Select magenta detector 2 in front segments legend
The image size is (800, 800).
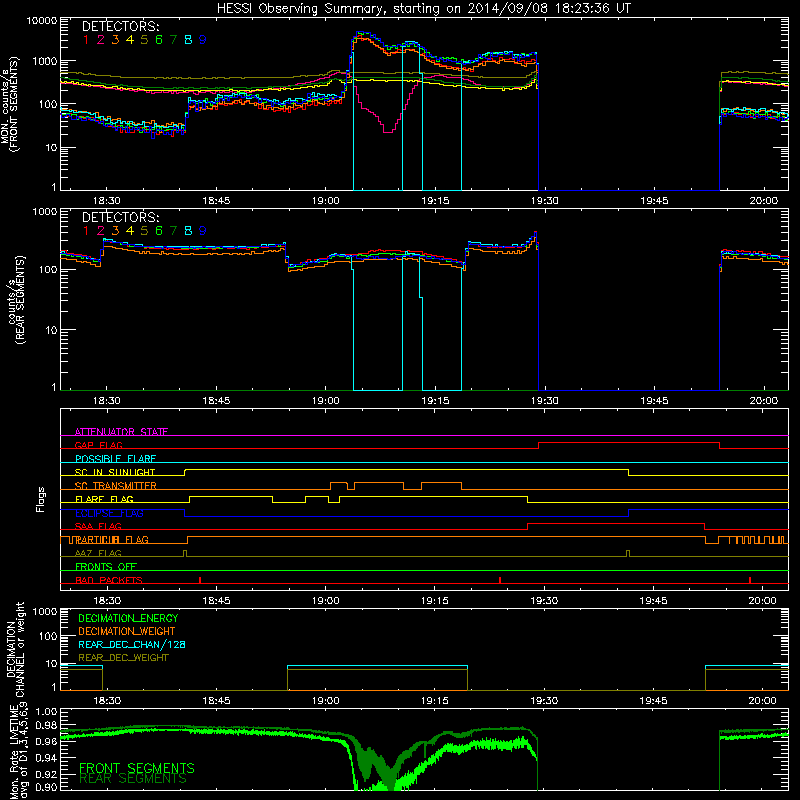click(101, 40)
